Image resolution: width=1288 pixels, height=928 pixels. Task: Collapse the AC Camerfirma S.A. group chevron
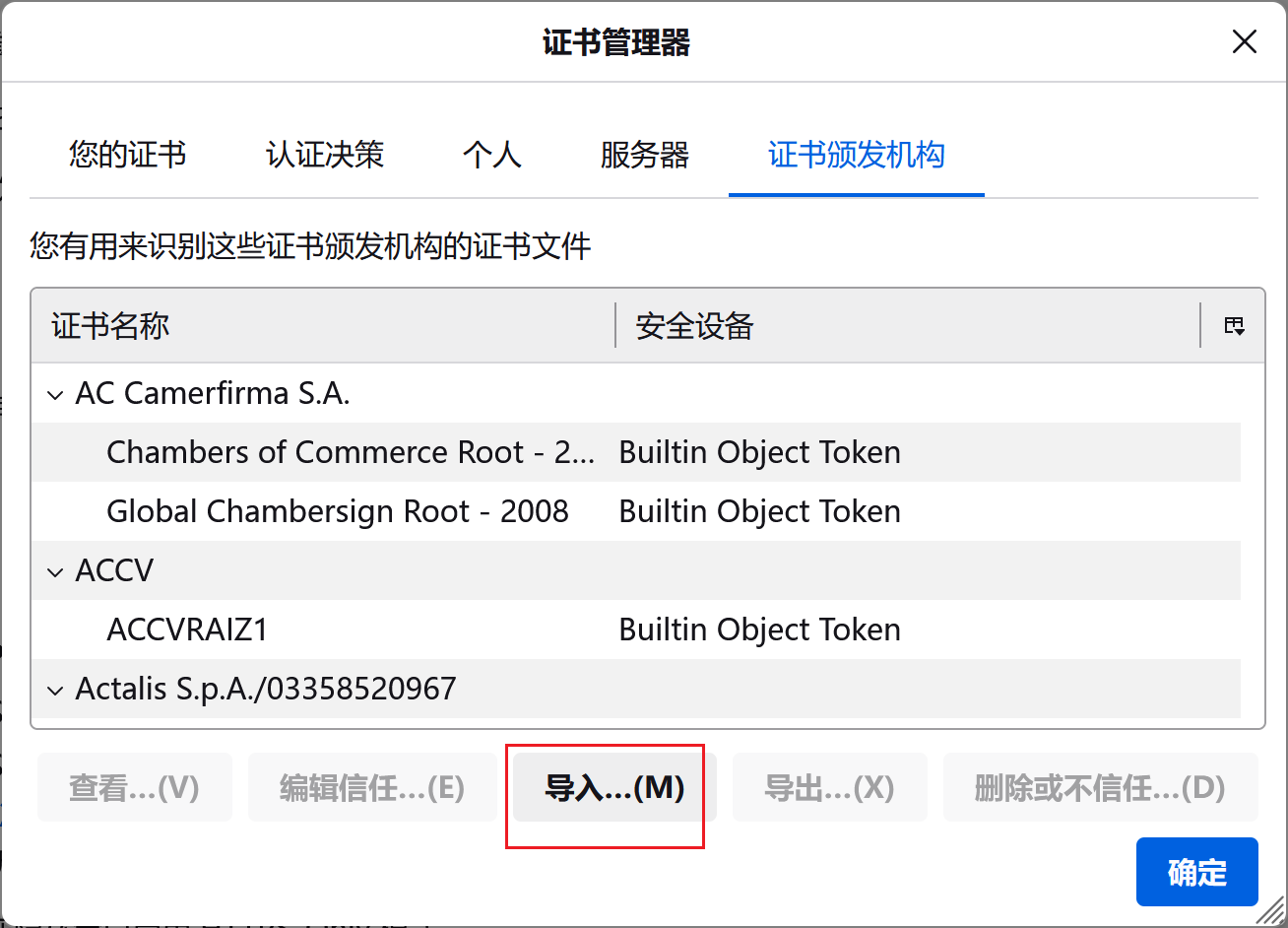click(53, 394)
